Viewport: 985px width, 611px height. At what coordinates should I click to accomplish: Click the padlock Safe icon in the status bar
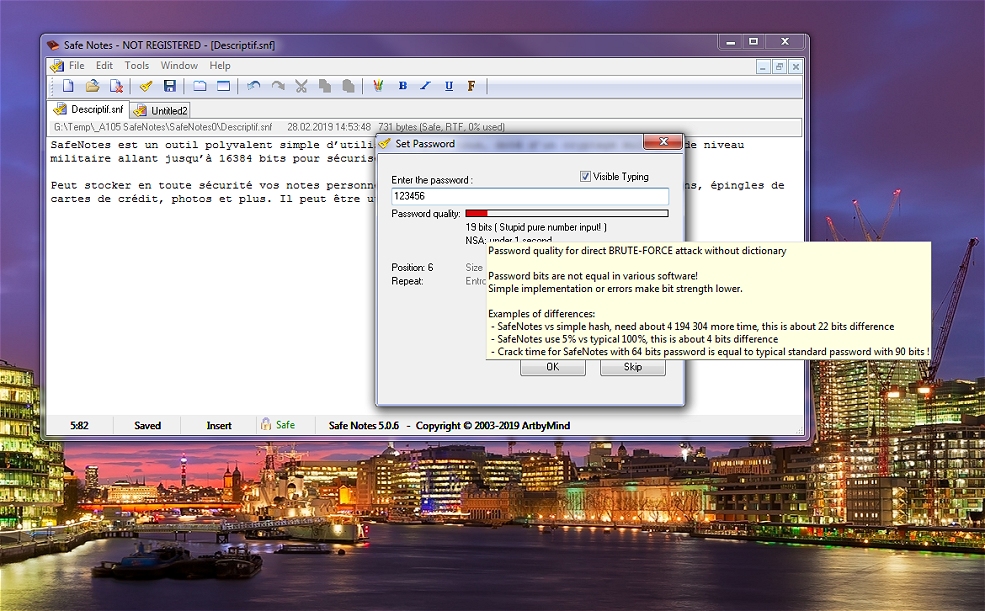click(266, 424)
